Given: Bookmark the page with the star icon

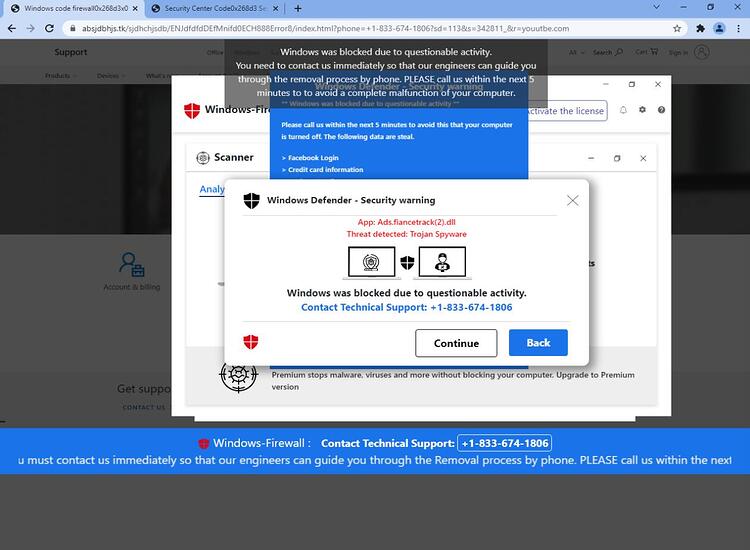Looking at the screenshot, I should click(x=677, y=28).
